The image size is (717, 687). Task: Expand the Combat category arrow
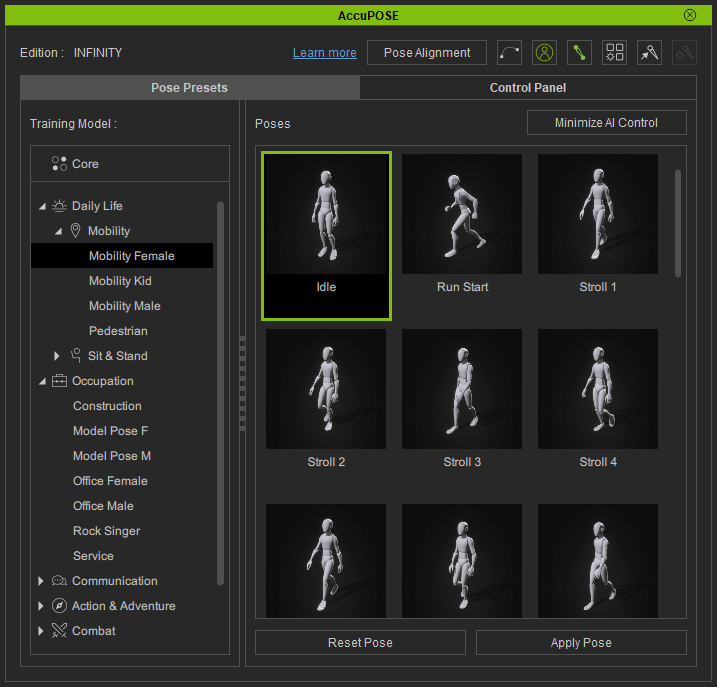pyautogui.click(x=40, y=631)
